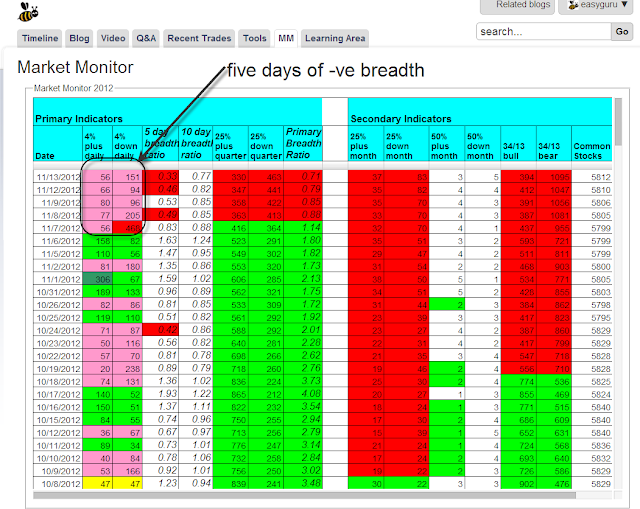Image resolution: width=640 pixels, height=509 pixels.
Task: Open the Video tab
Action: [113, 38]
